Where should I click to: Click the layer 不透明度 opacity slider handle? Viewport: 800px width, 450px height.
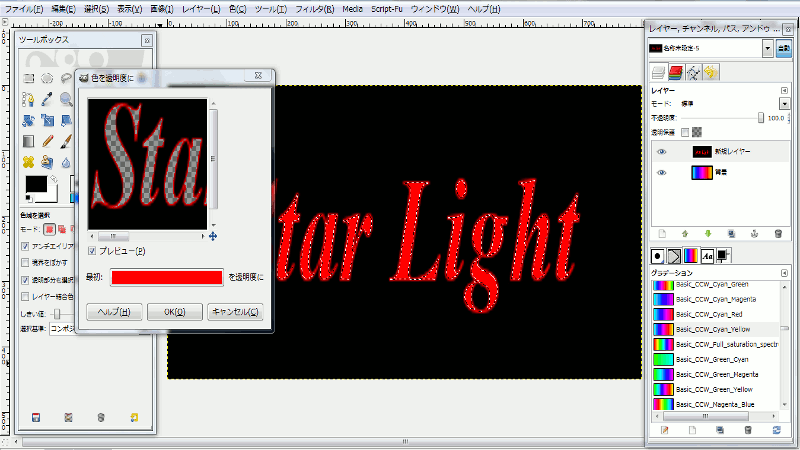click(x=761, y=118)
